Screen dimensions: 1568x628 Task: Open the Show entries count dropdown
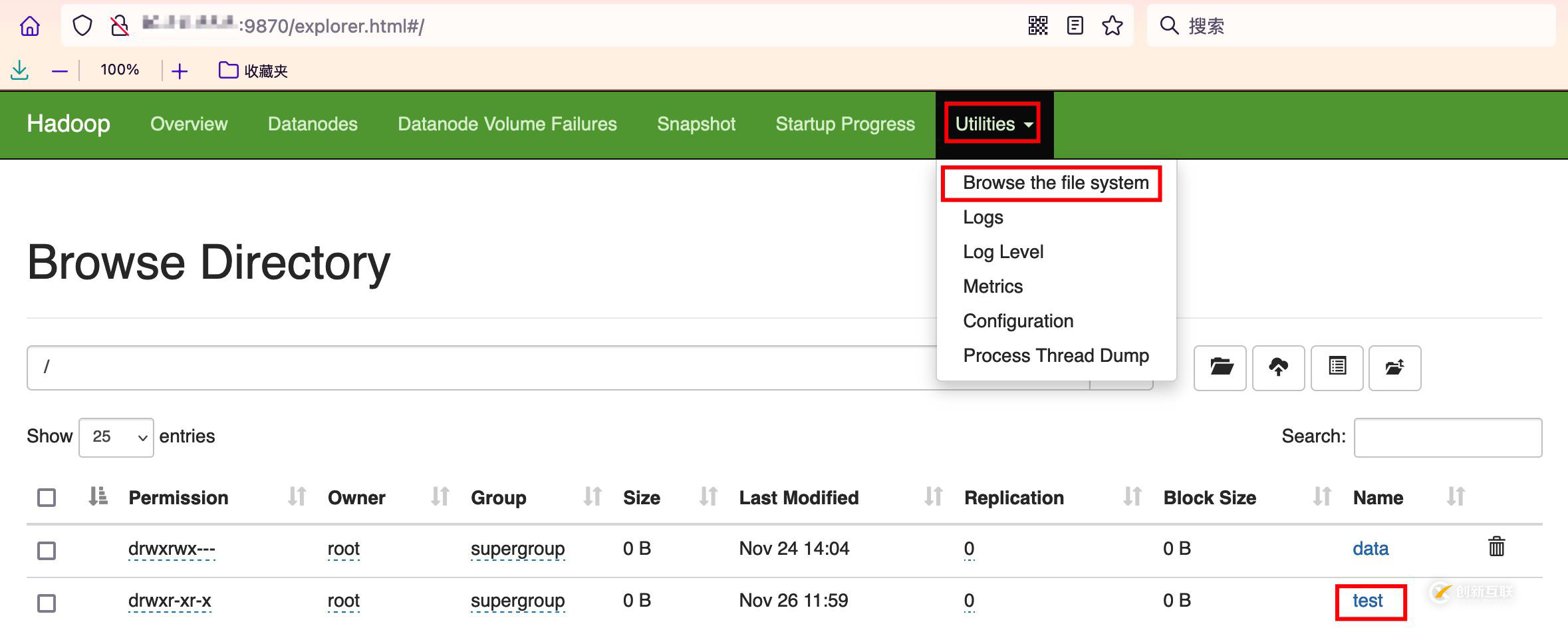(x=116, y=437)
